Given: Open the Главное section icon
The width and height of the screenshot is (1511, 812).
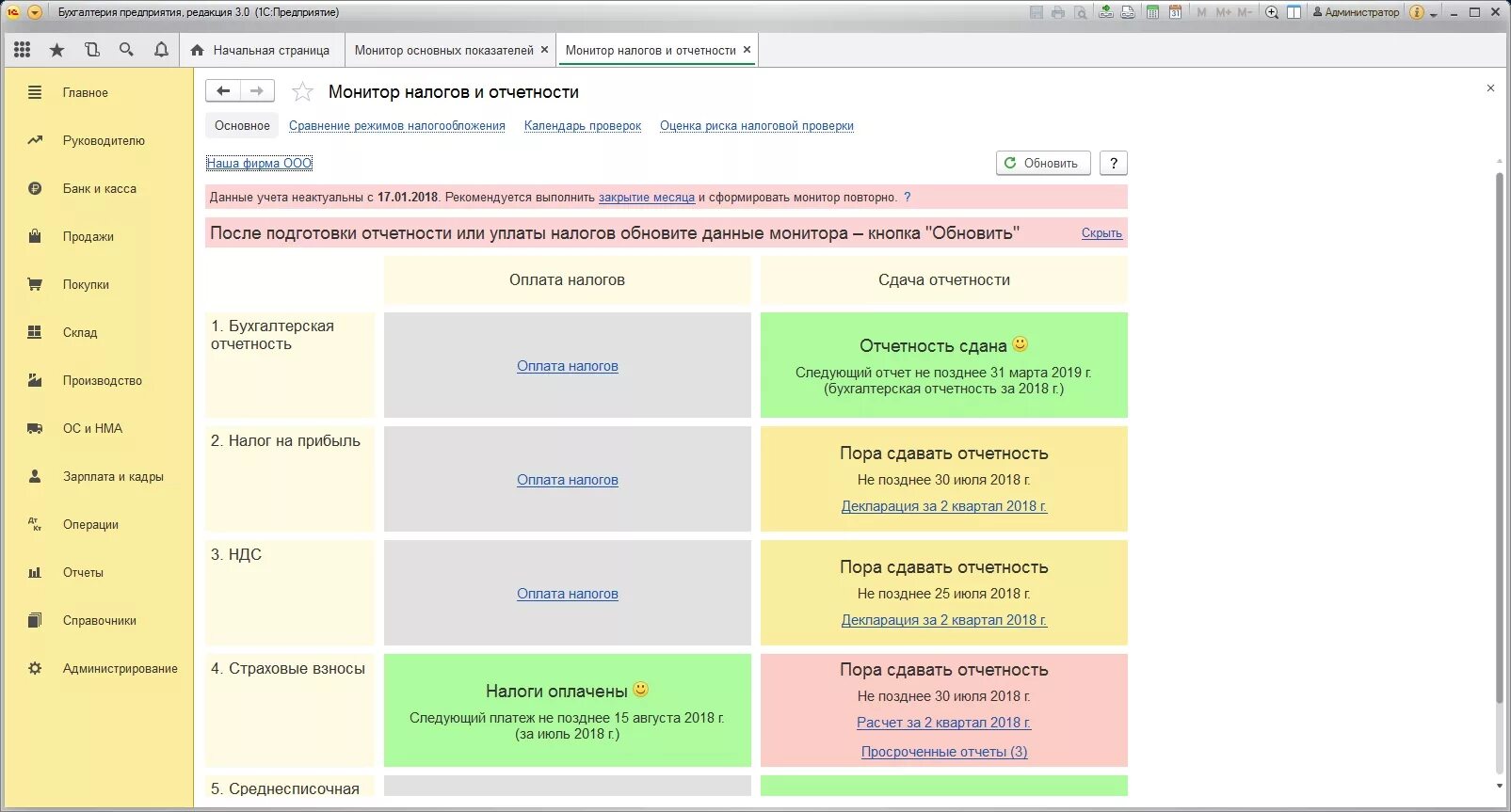Looking at the screenshot, I should point(35,92).
